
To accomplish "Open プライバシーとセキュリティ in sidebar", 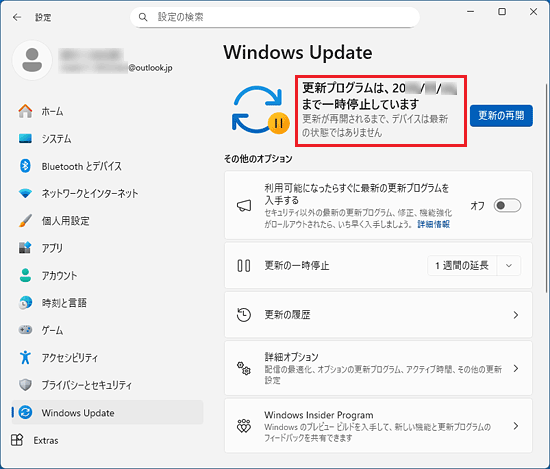I will [x=107, y=385].
